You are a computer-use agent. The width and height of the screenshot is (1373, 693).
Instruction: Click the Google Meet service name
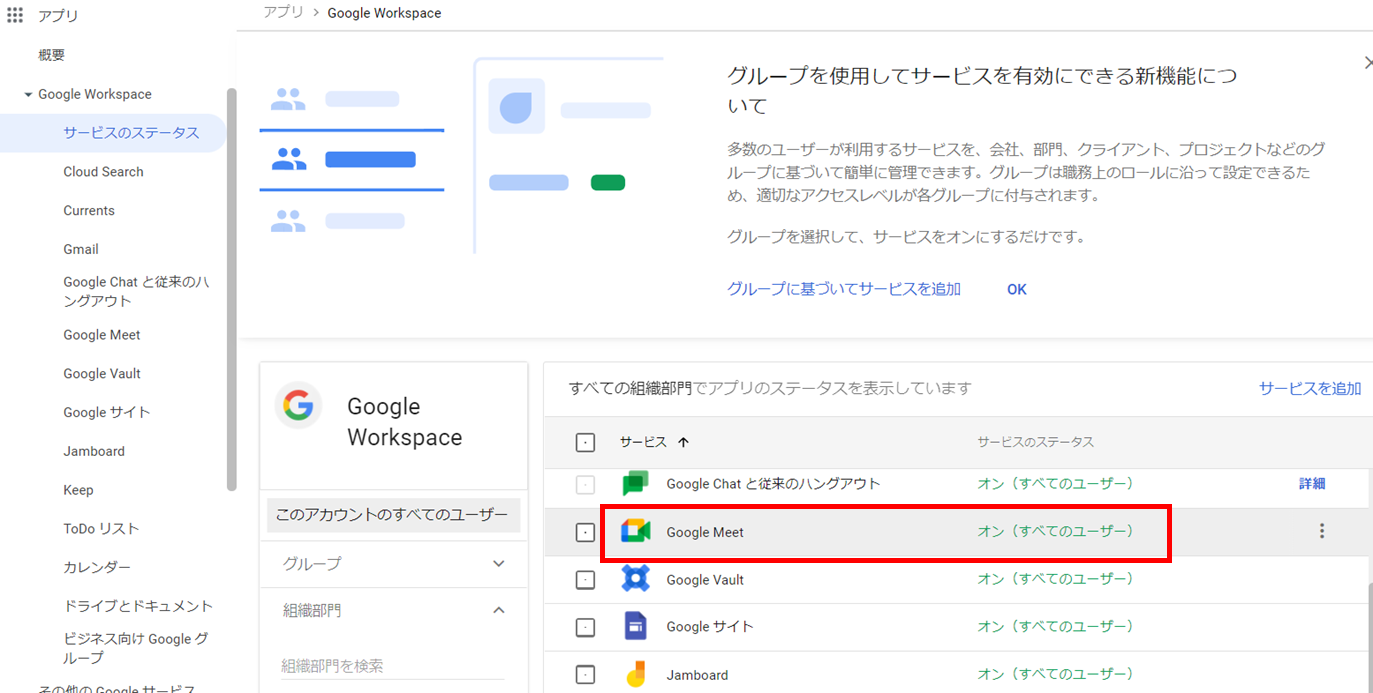(x=705, y=533)
